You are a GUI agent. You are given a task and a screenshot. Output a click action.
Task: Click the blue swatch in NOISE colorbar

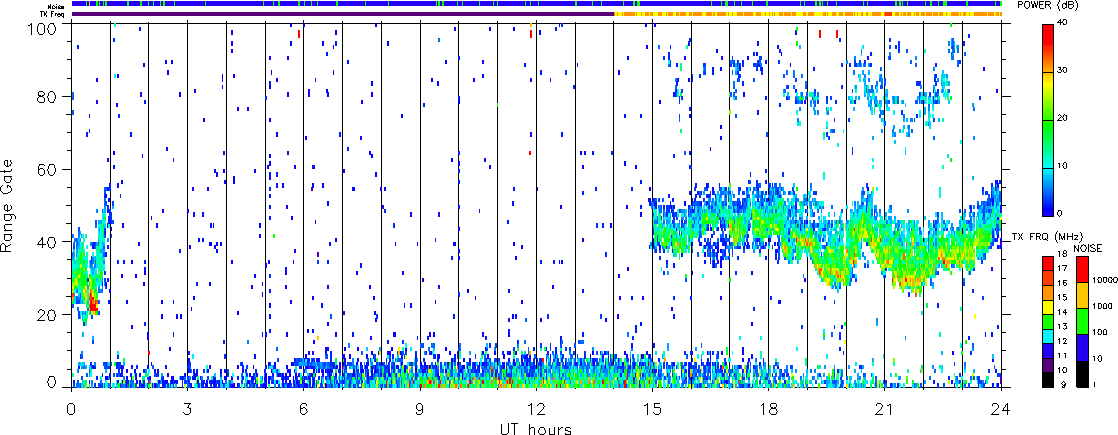click(1082, 348)
